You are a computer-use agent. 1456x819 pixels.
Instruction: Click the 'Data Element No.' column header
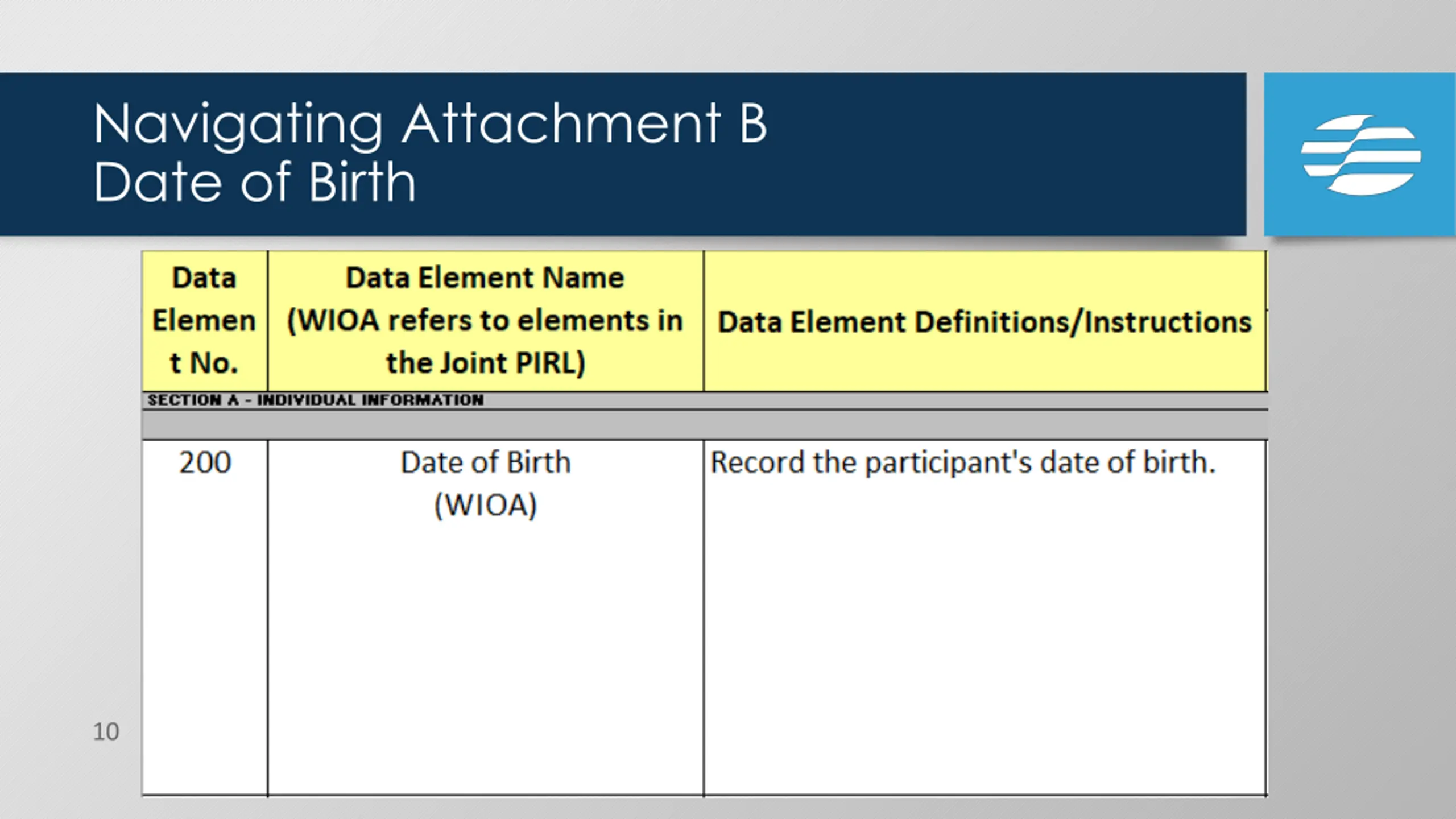(205, 321)
